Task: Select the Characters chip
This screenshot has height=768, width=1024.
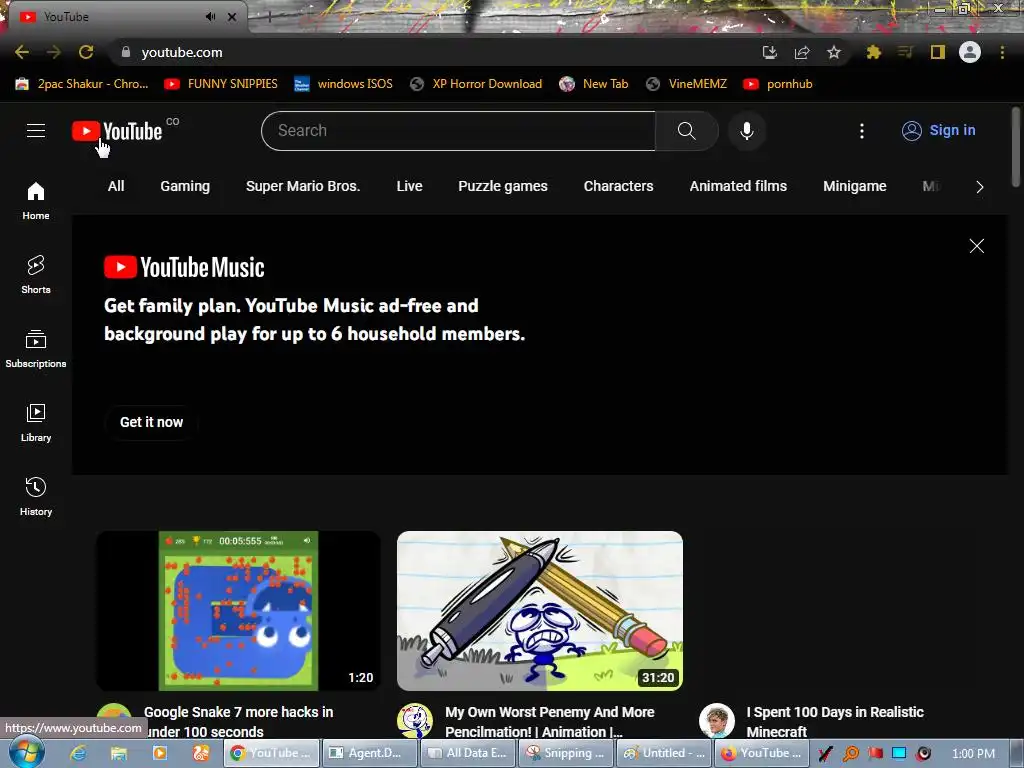Action: (x=618, y=186)
